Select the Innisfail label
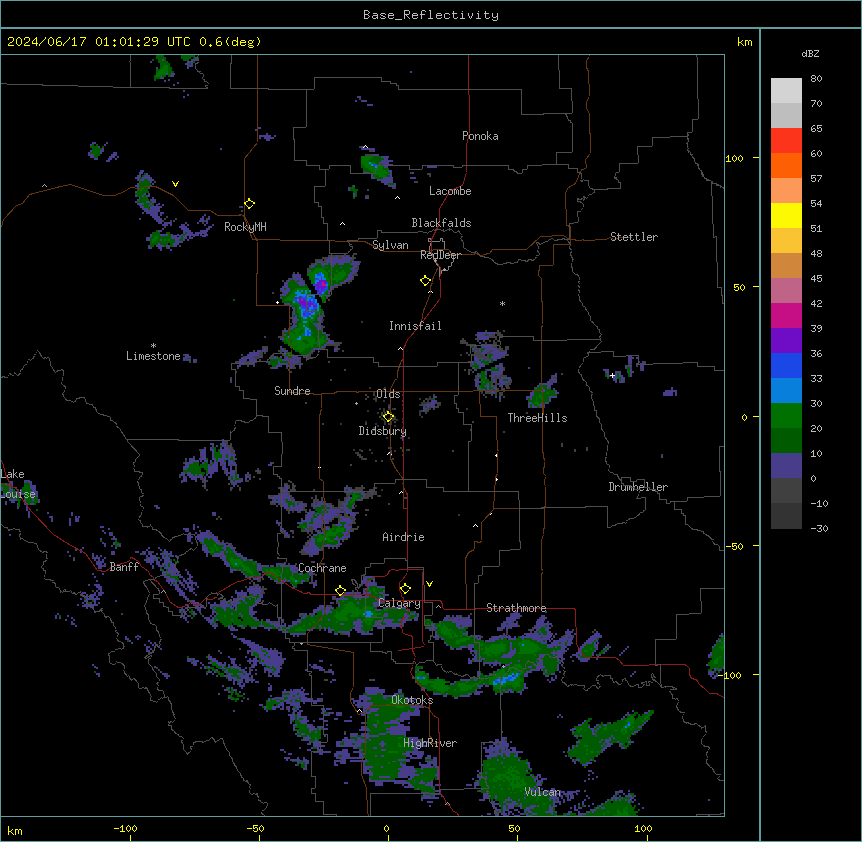 click(x=415, y=326)
